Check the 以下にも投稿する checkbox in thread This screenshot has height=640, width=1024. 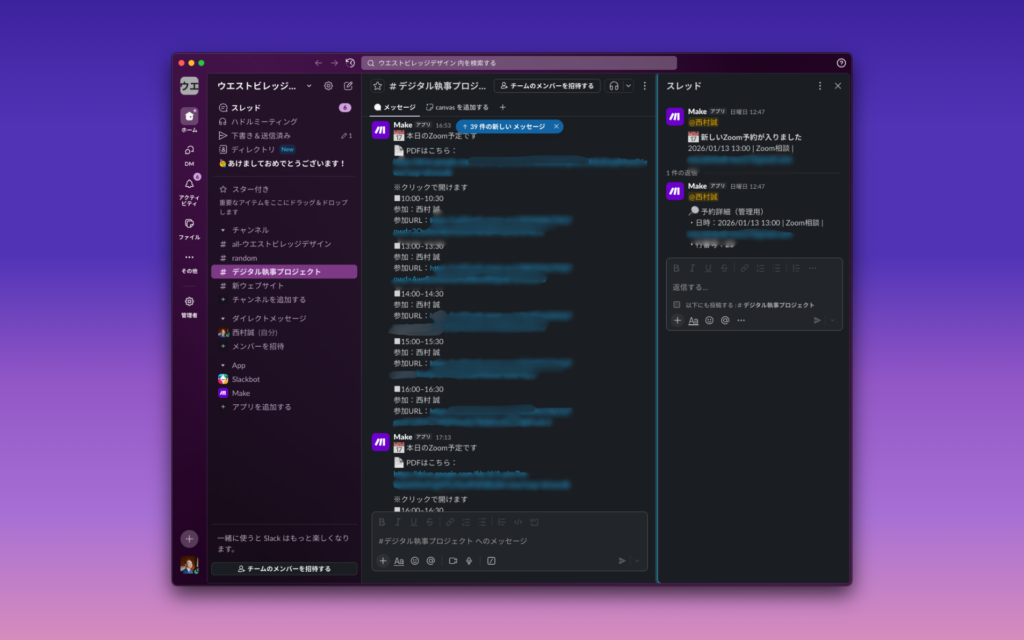pyautogui.click(x=677, y=305)
